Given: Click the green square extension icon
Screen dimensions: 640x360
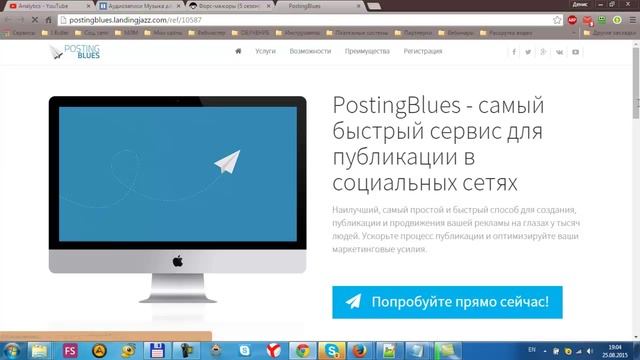Looking at the screenshot, I should pos(602,20).
